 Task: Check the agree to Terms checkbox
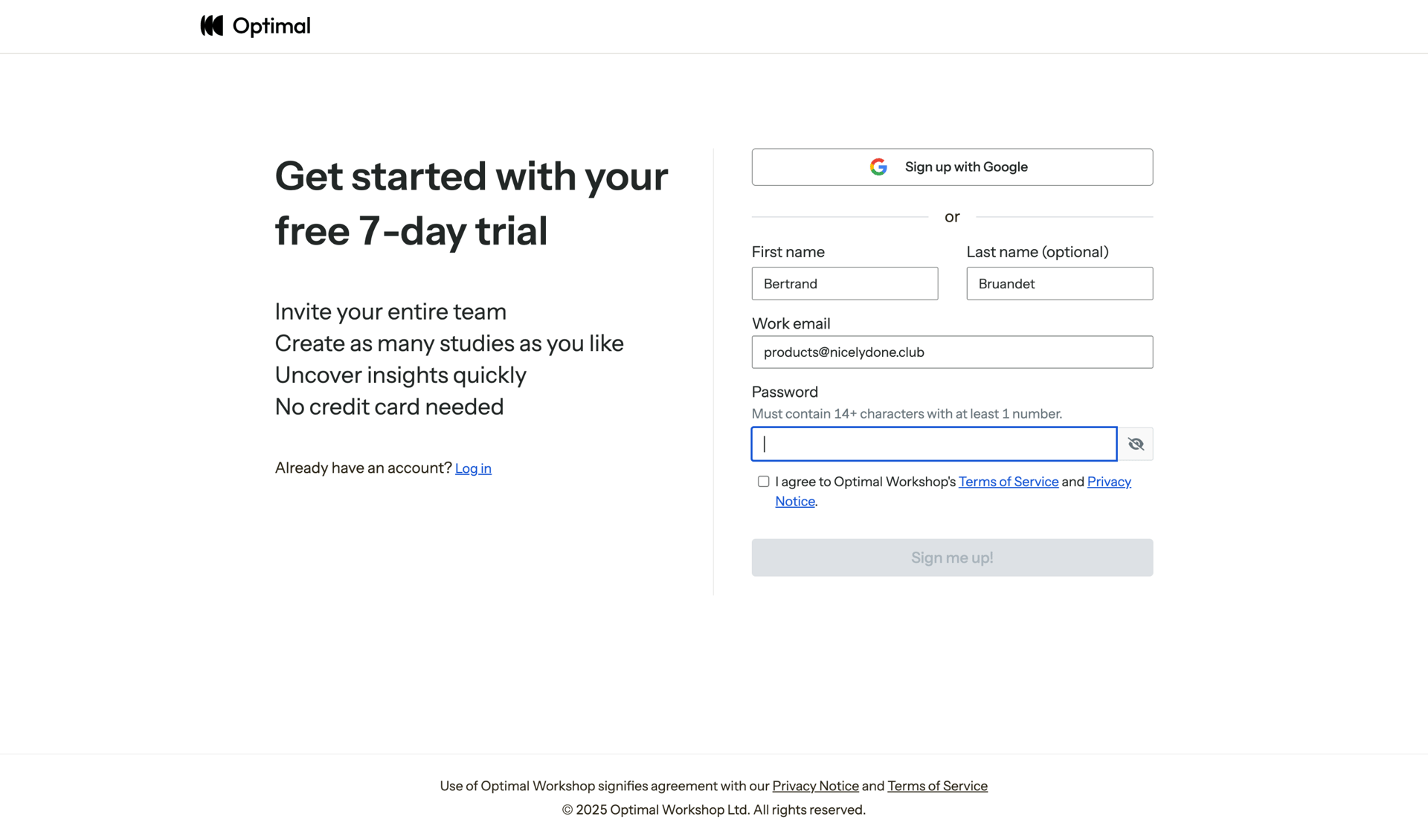click(x=763, y=482)
